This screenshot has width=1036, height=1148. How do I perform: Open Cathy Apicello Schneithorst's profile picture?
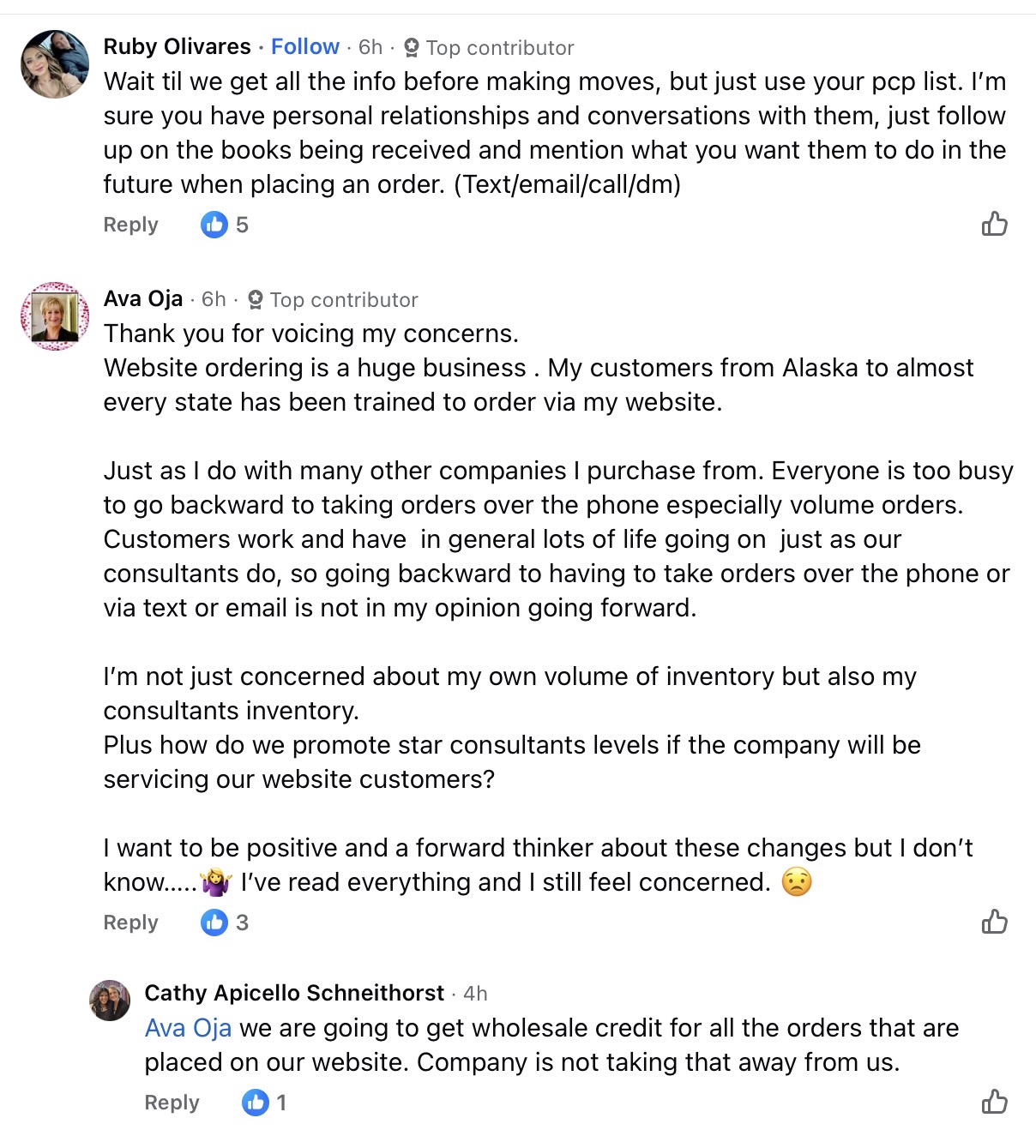tap(110, 1001)
